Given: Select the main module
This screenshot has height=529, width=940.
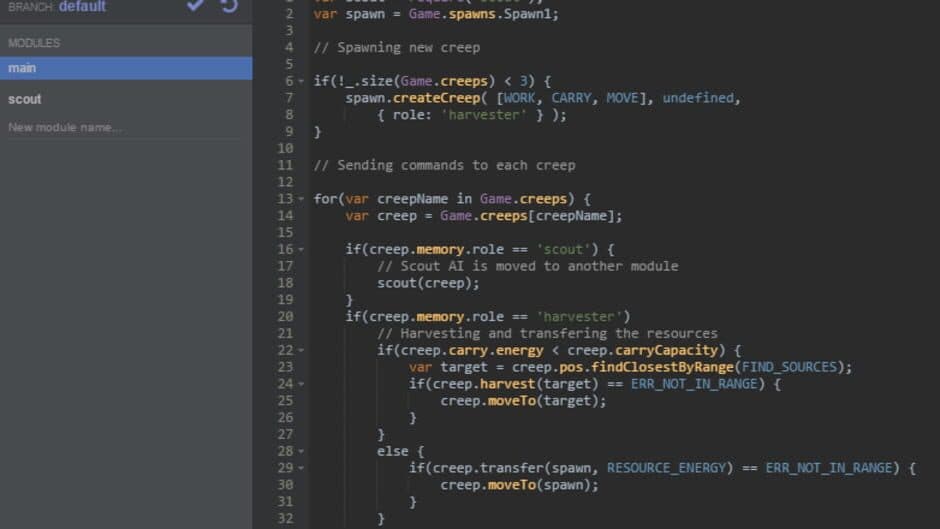Looking at the screenshot, I should 126,68.
